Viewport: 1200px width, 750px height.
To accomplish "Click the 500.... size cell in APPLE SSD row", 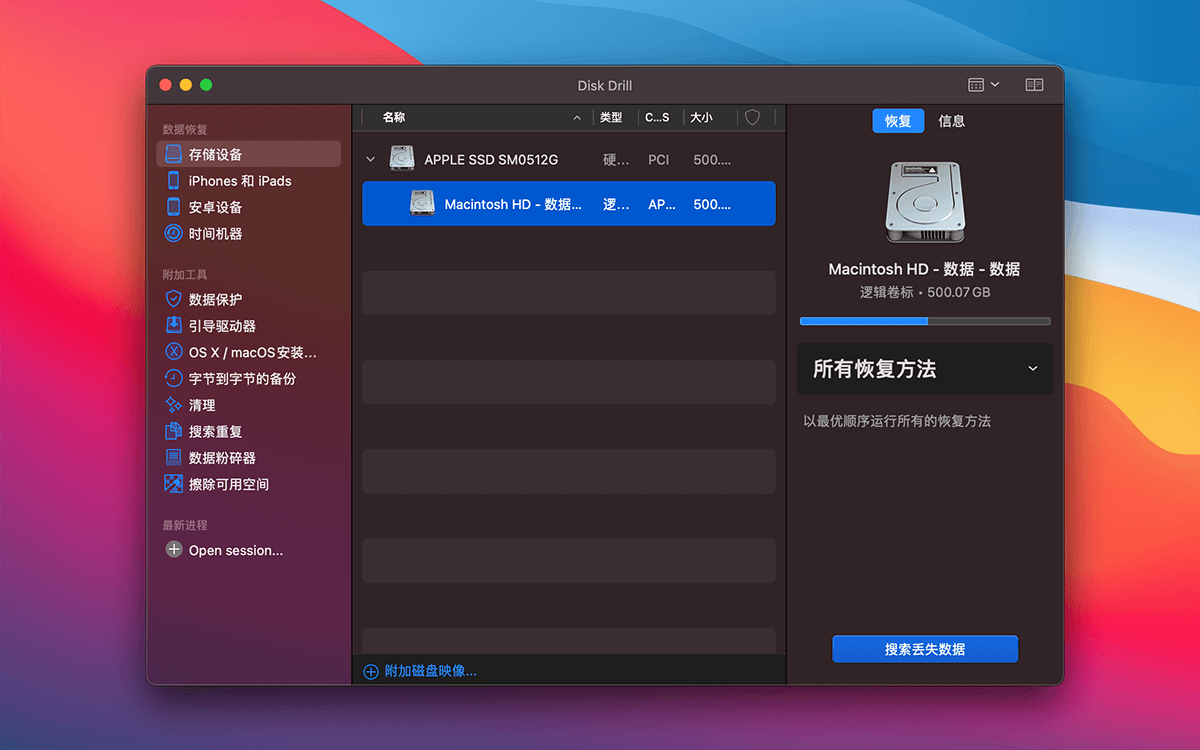I will [x=712, y=160].
